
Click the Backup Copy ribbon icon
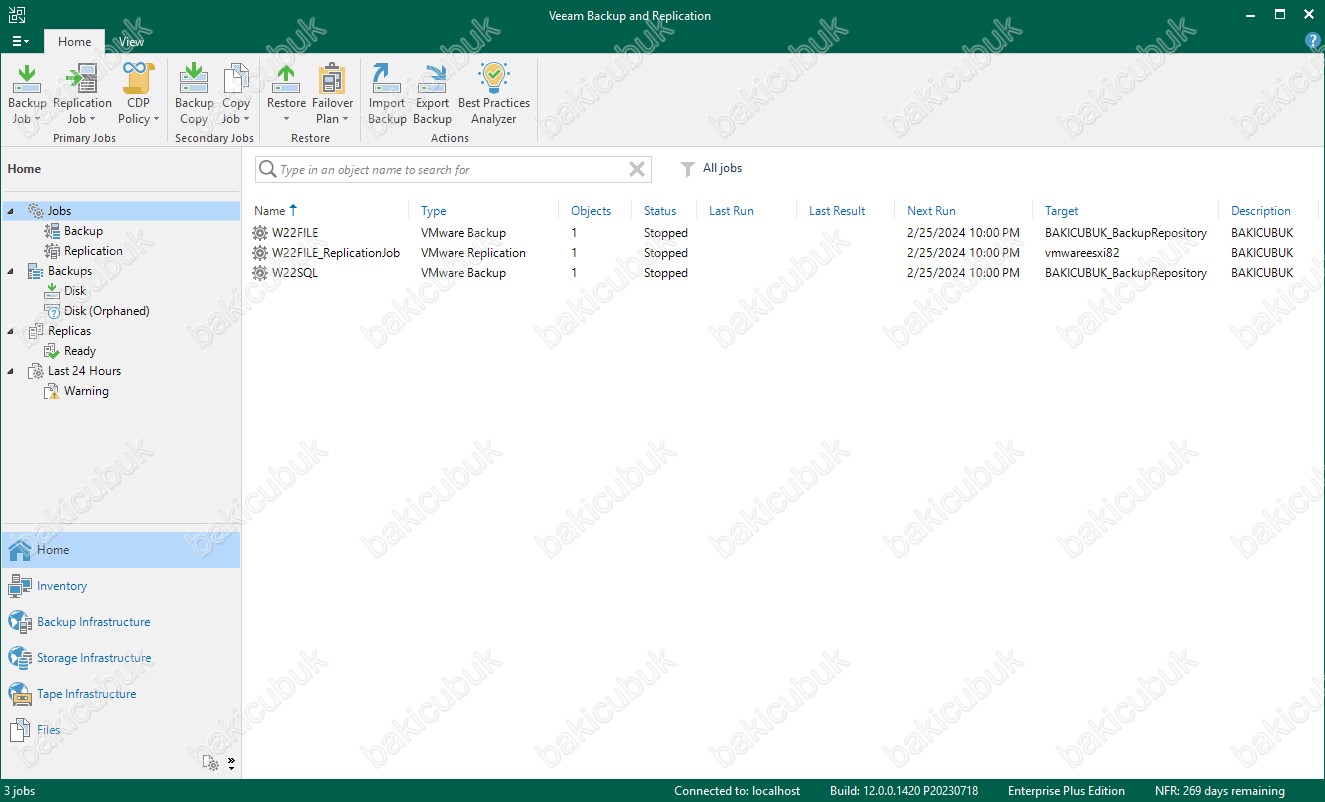click(x=194, y=78)
